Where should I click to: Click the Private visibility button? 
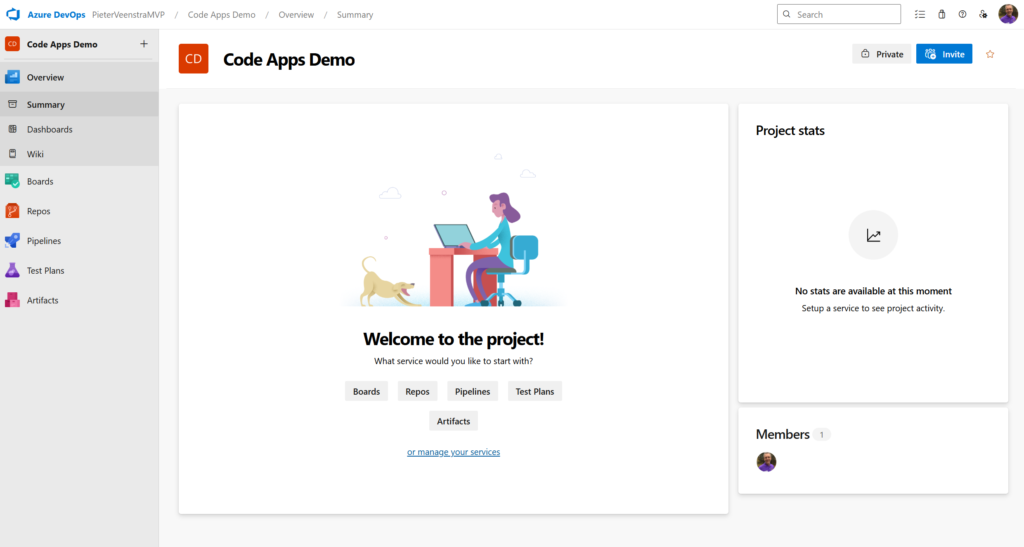point(882,54)
